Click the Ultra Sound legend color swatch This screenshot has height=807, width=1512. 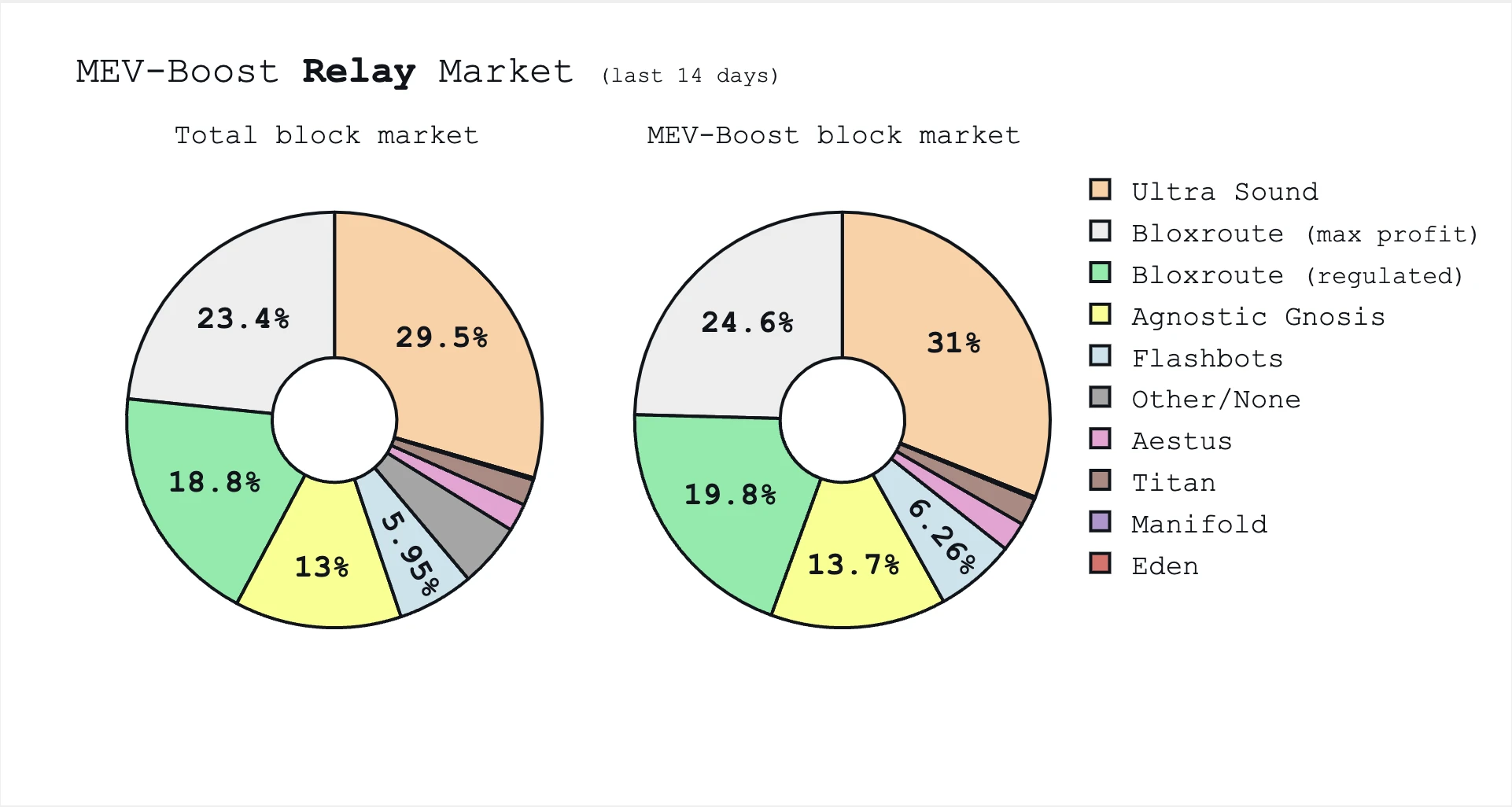pos(1100,190)
